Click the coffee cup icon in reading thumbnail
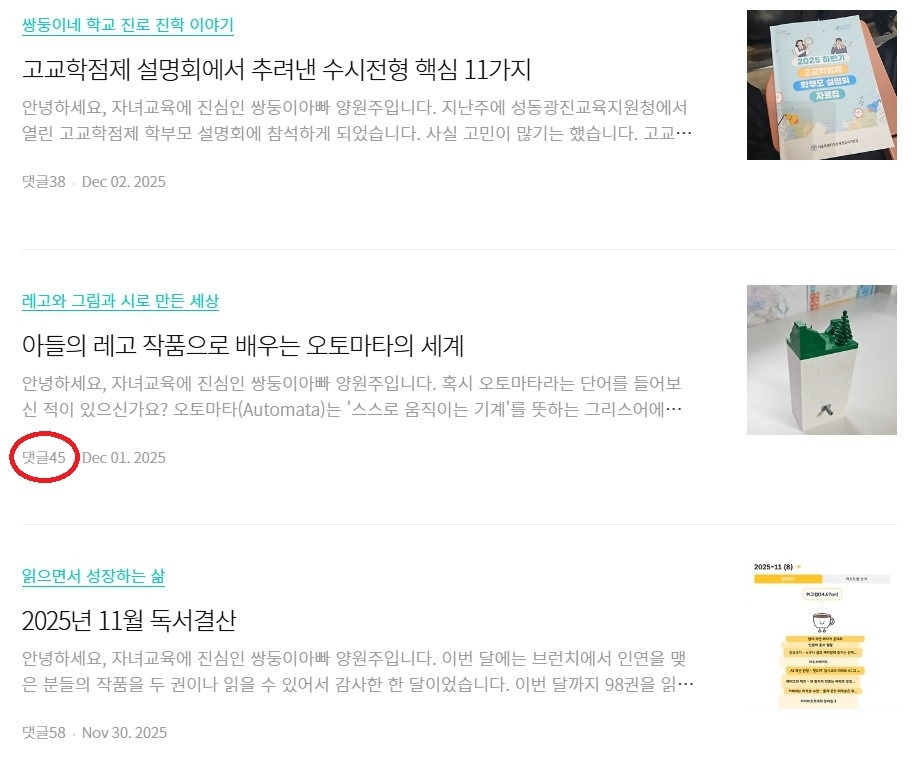Viewport: 912px width, 757px height. coord(822,620)
